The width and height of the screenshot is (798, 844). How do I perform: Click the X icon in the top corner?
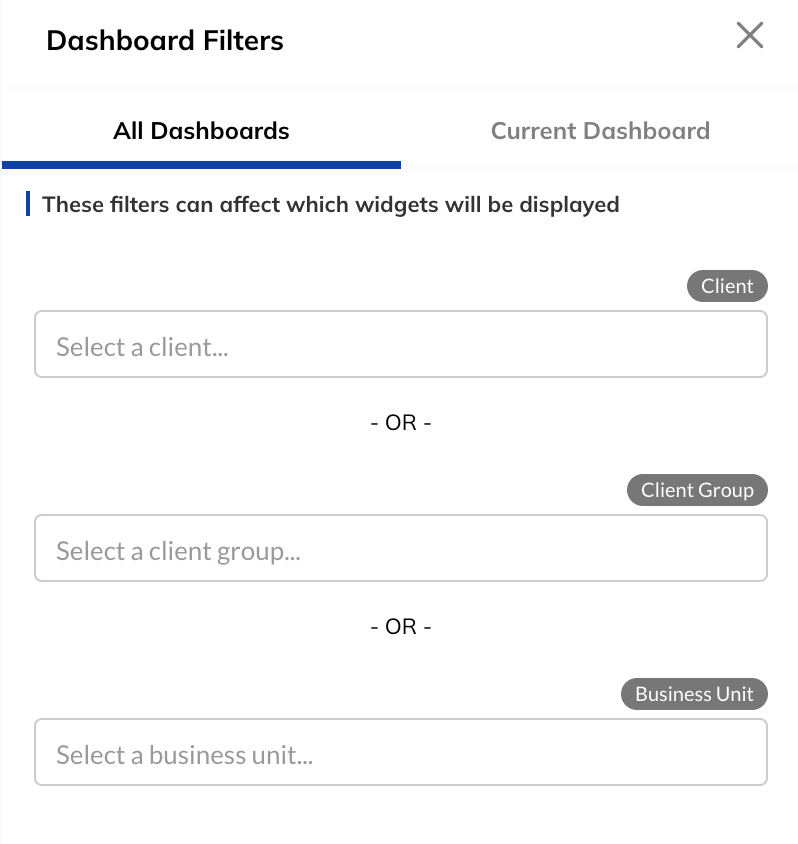point(750,35)
